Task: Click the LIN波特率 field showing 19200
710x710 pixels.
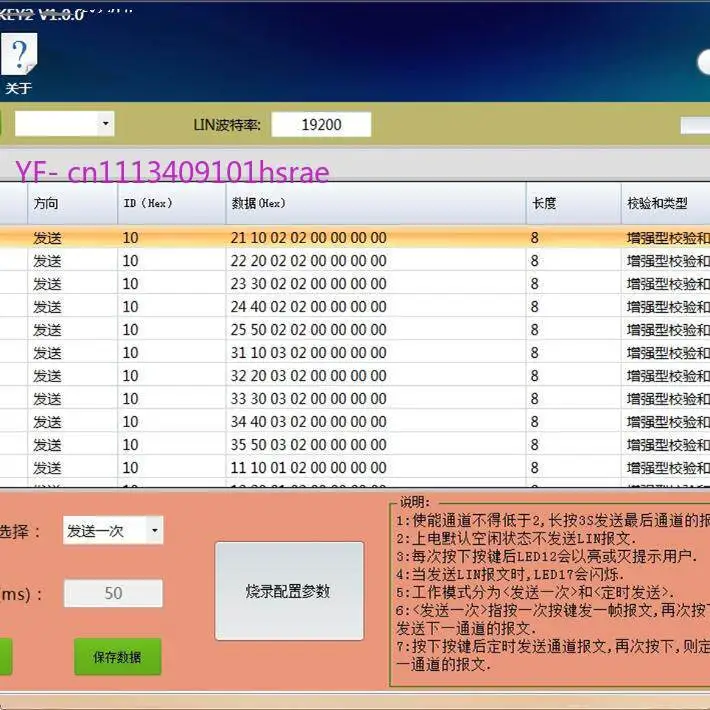Action: [321, 124]
